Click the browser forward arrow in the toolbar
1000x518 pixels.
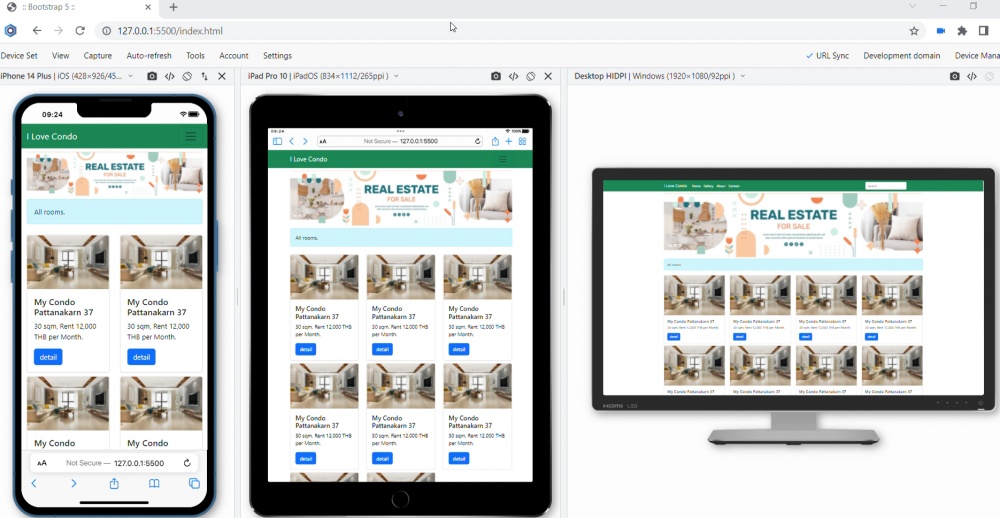59,31
